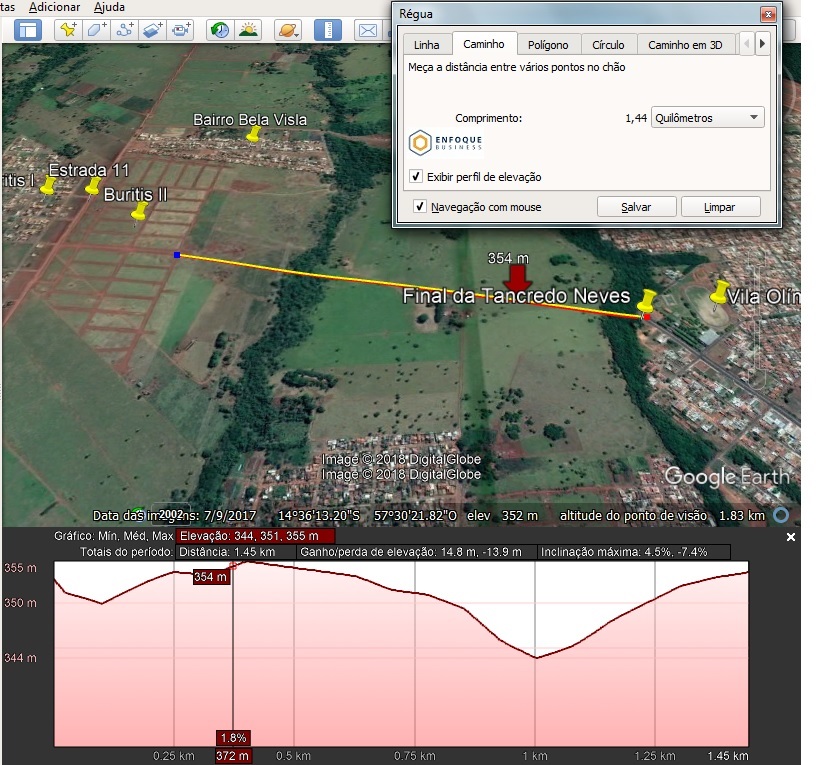Select the Buritis II pushpin
The image size is (818, 765).
click(139, 212)
